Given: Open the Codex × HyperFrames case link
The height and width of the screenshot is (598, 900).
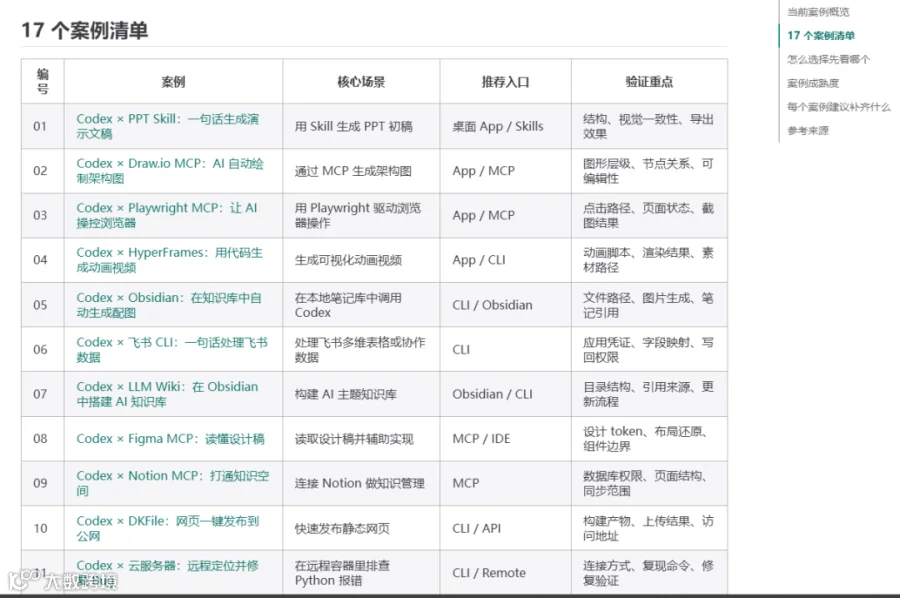Looking at the screenshot, I should pos(169,260).
